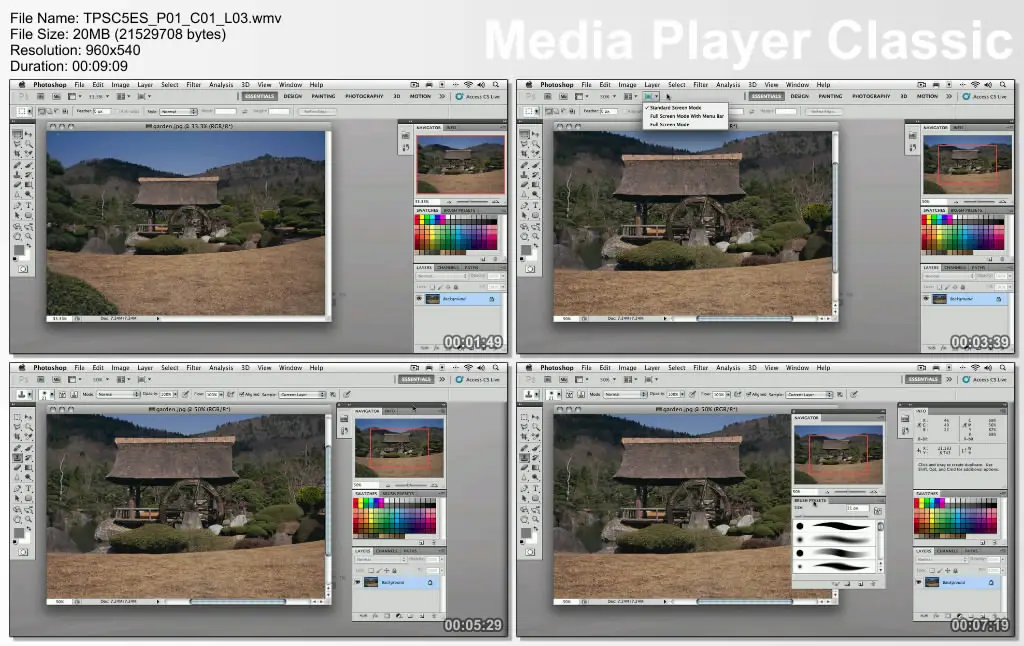Viewport: 1024px width, 646px height.
Task: Open the Window menu in the 00:05:29 frame
Action: point(290,368)
